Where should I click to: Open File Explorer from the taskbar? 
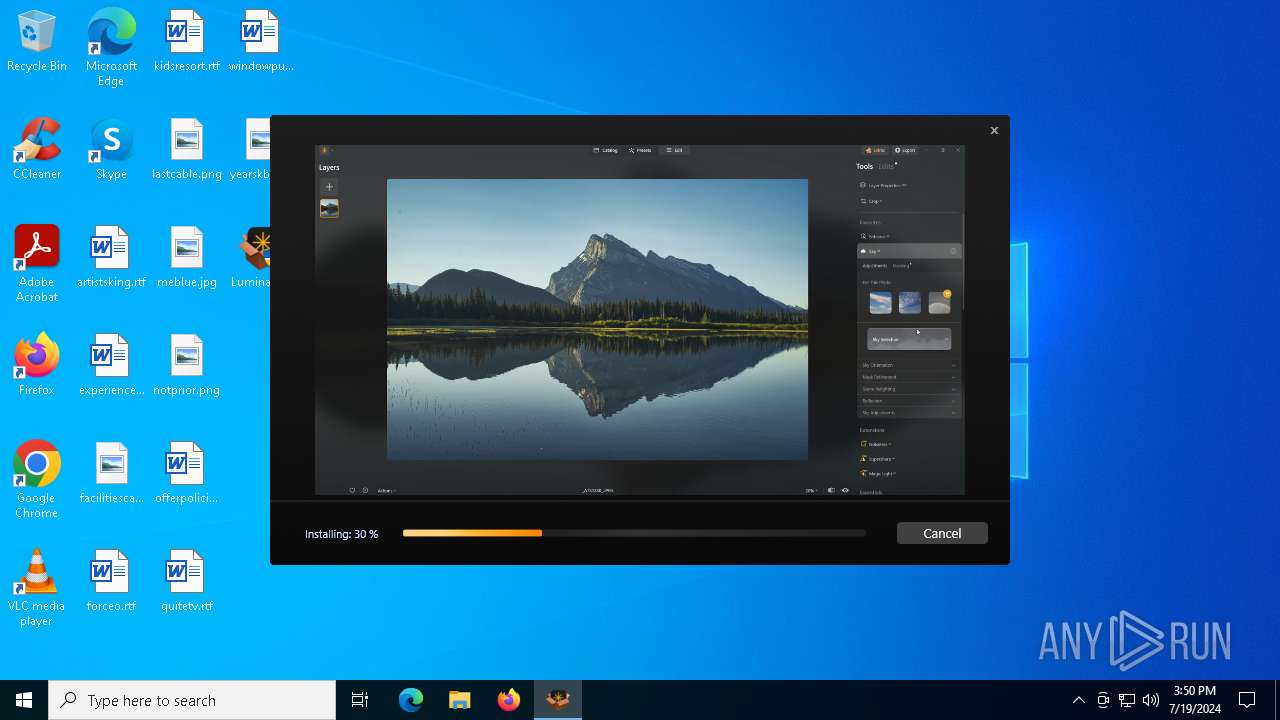(x=460, y=700)
